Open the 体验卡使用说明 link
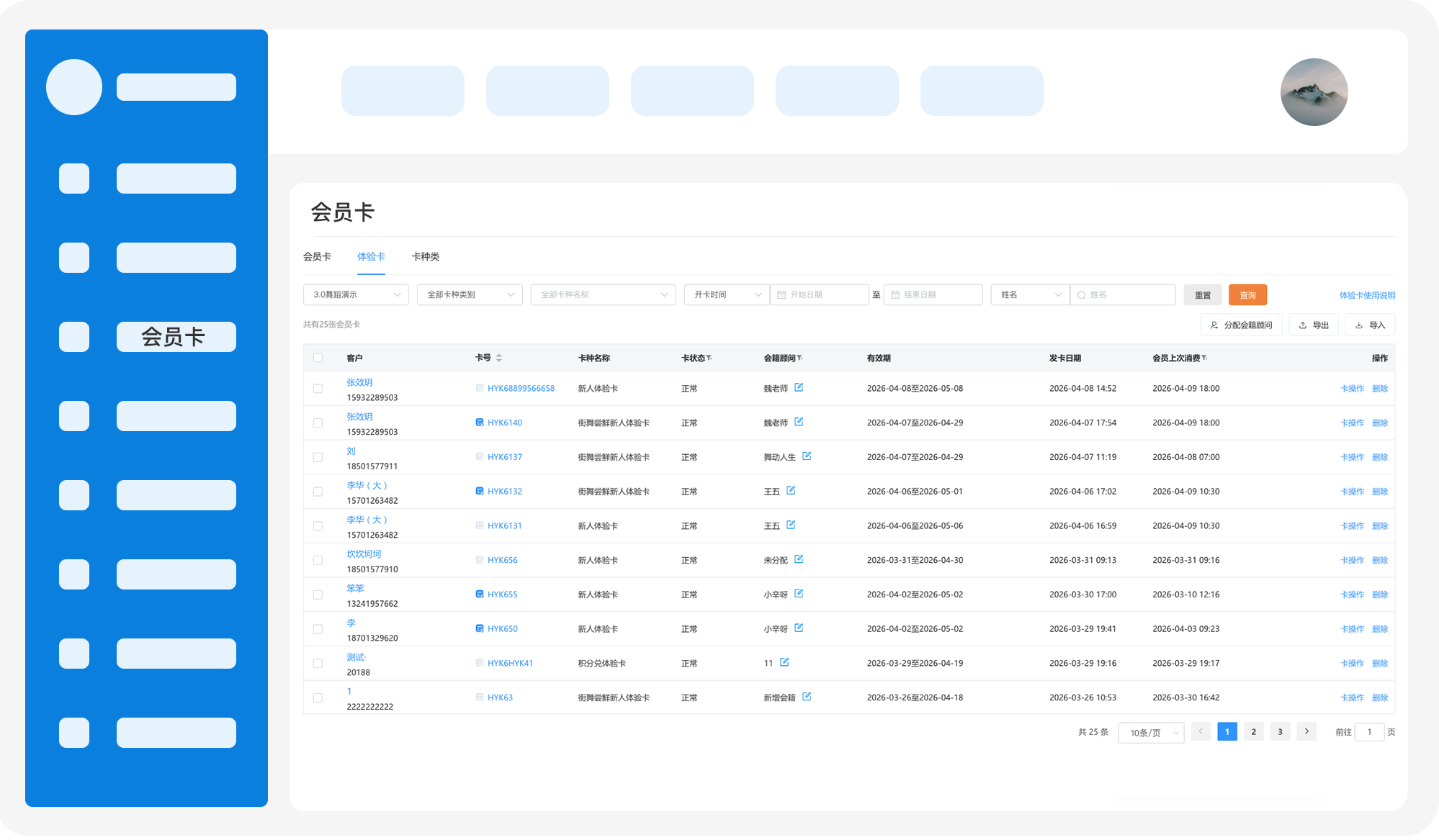The height and width of the screenshot is (840, 1439). 1367,296
